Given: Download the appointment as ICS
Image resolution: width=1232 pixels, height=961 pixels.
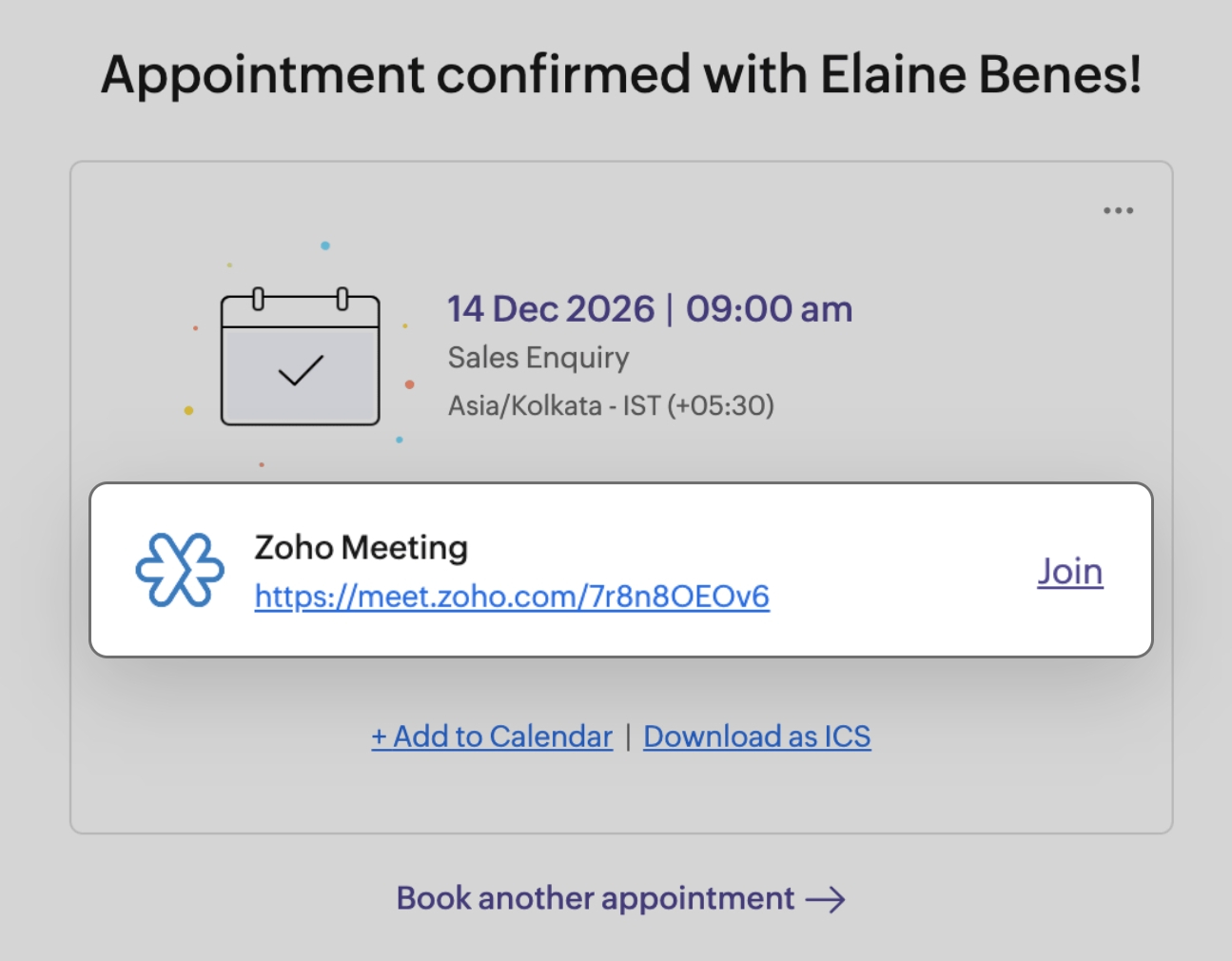Looking at the screenshot, I should [756, 736].
